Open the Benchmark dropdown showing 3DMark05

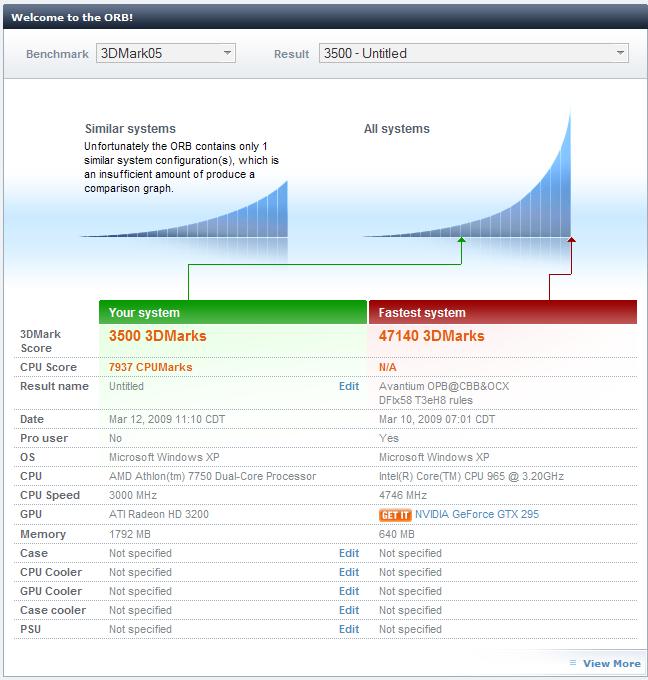tap(166, 53)
